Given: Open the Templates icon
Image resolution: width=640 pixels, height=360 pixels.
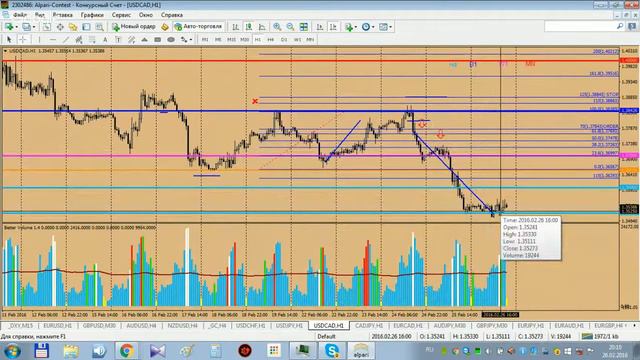Looking at the screenshot, I should pyautogui.click(x=383, y=27).
